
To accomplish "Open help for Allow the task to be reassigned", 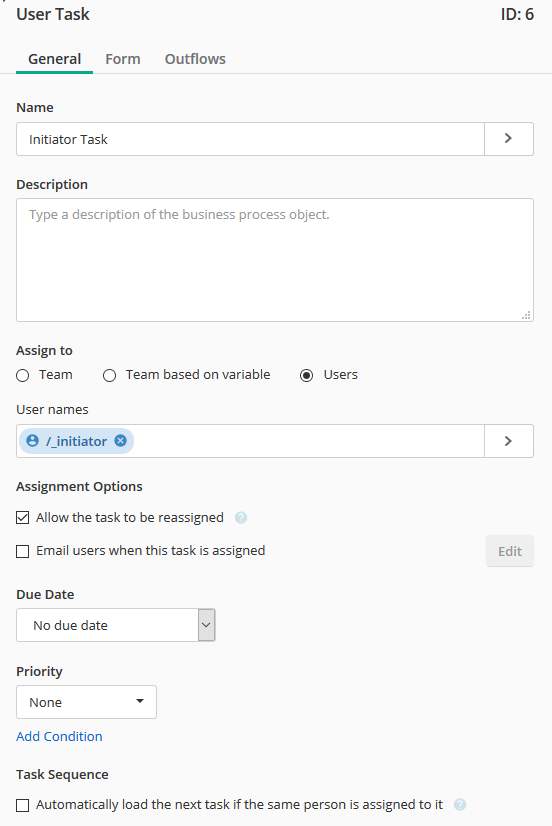I will 241,518.
